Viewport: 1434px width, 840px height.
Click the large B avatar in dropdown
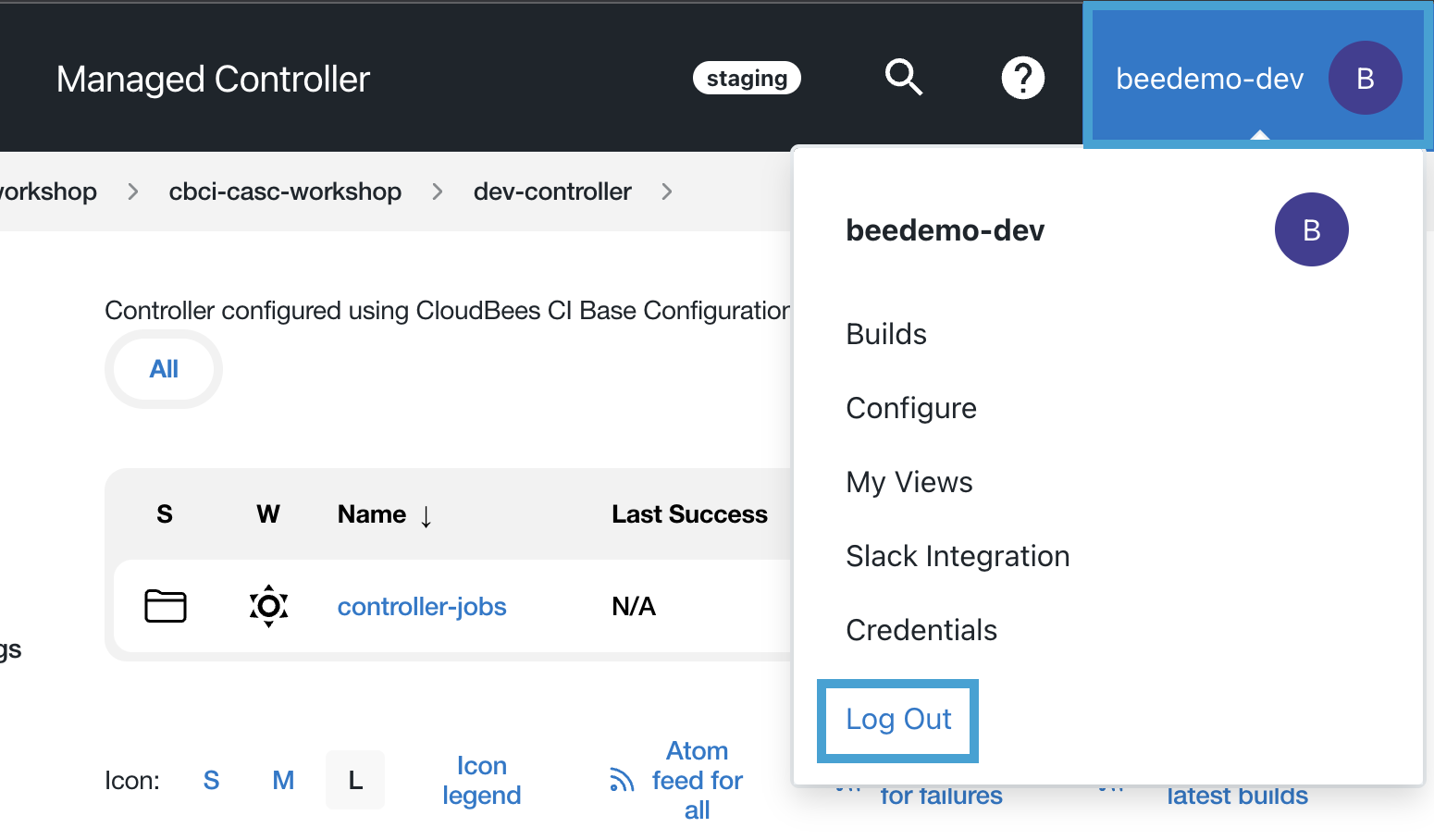coord(1311,229)
